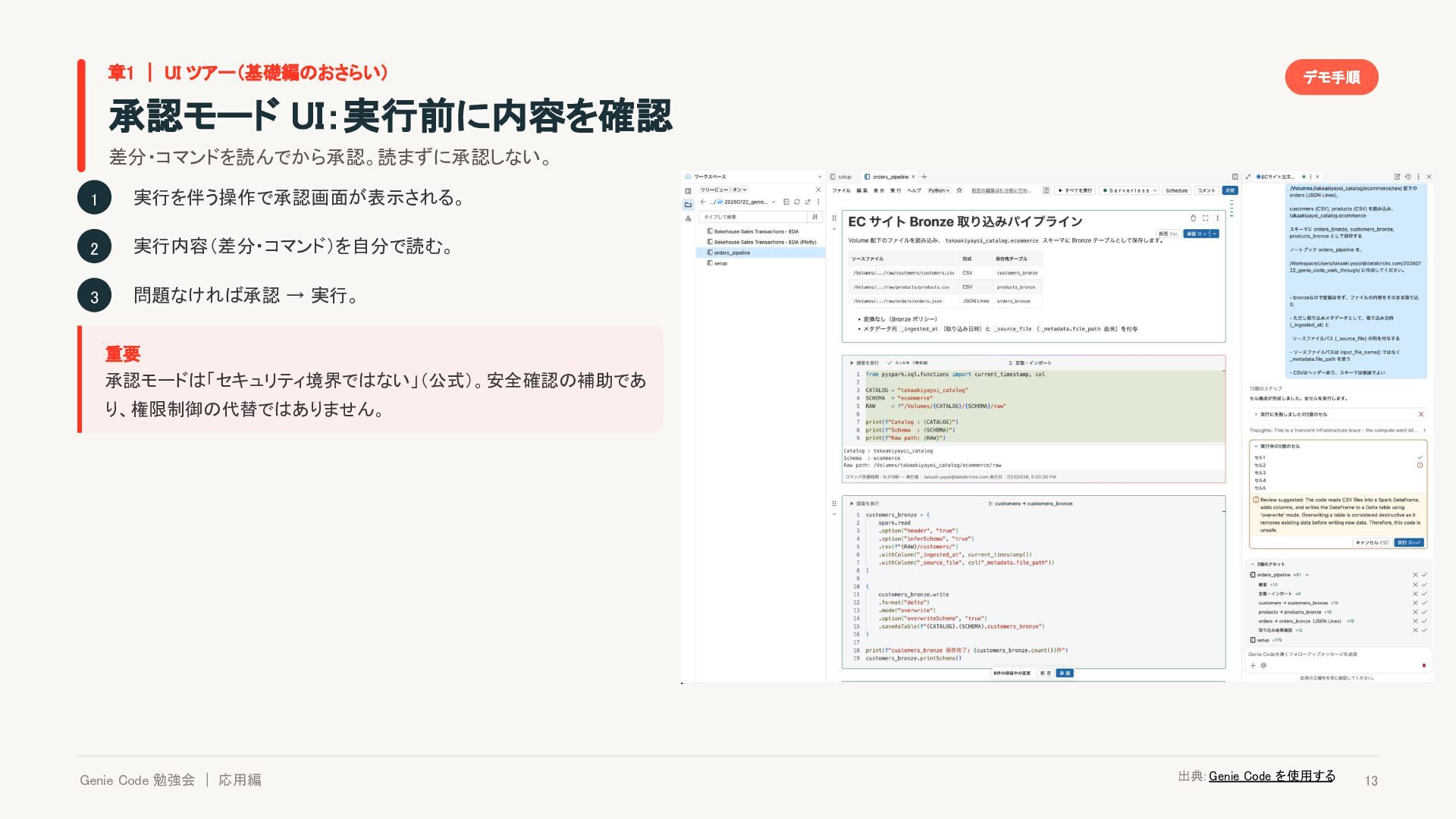Reject orders_pipeline asset changes with X

coord(1415,575)
